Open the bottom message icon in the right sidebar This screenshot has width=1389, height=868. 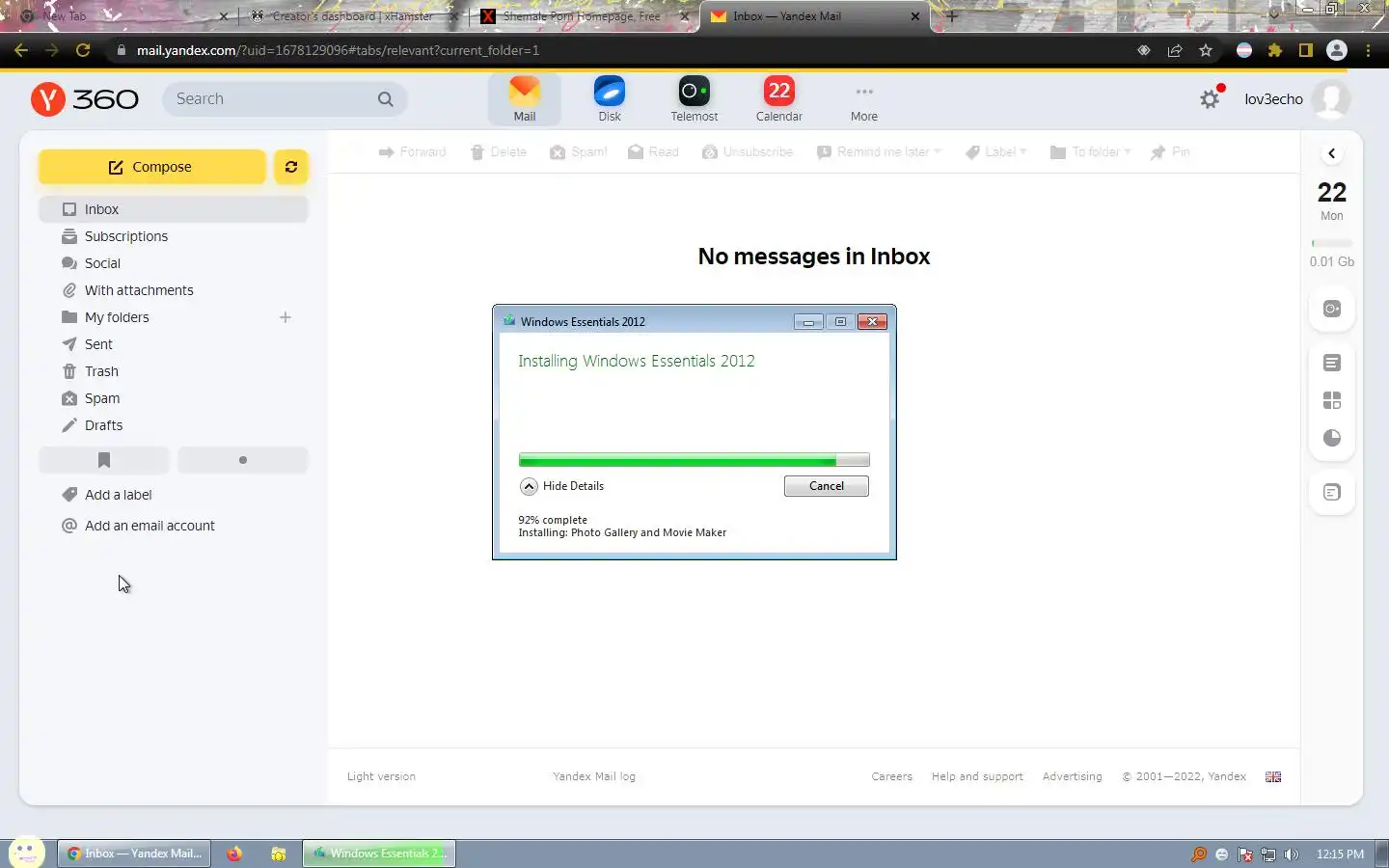pyautogui.click(x=1331, y=493)
